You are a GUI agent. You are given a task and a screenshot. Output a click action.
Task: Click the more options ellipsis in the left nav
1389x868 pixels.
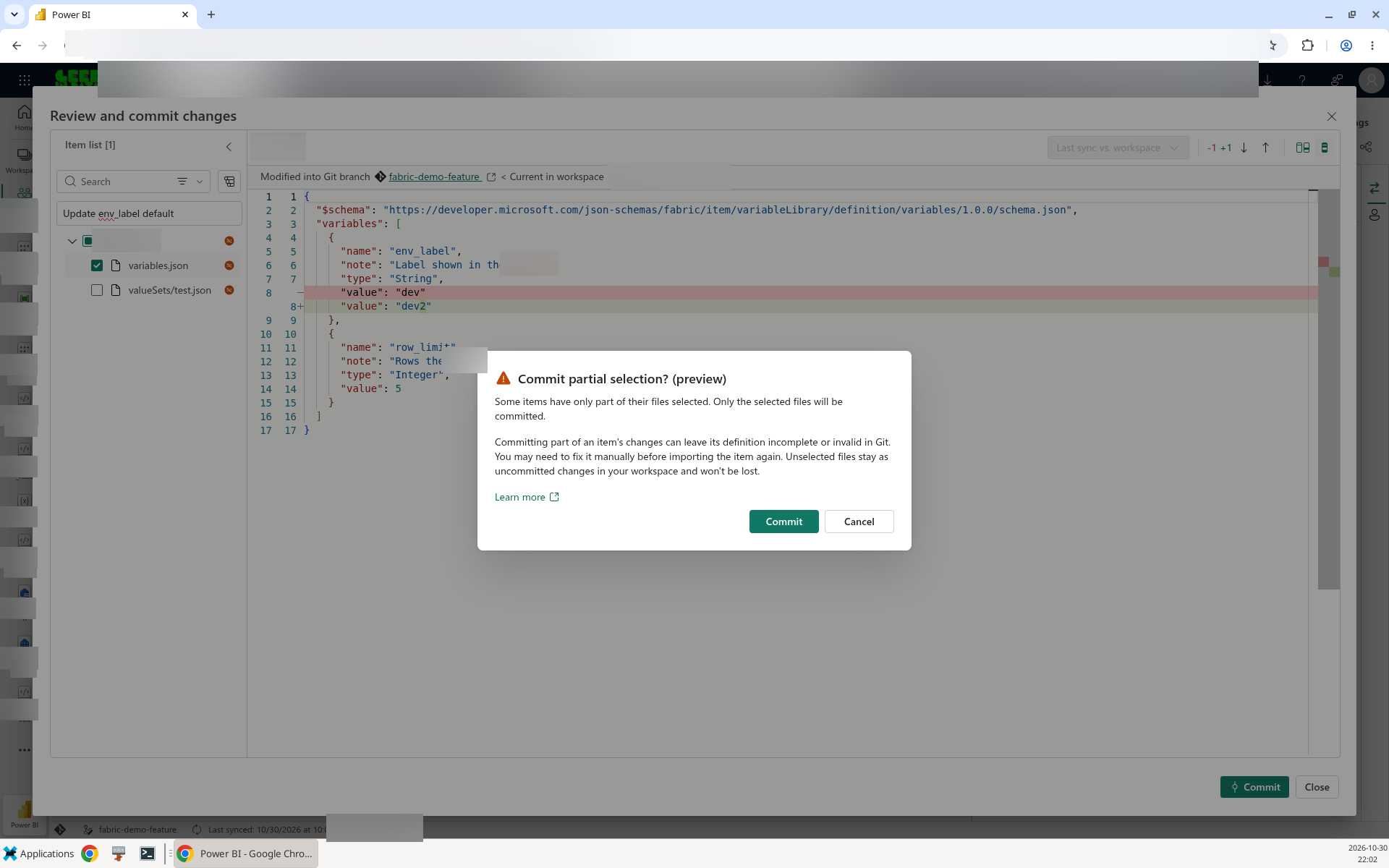click(25, 750)
